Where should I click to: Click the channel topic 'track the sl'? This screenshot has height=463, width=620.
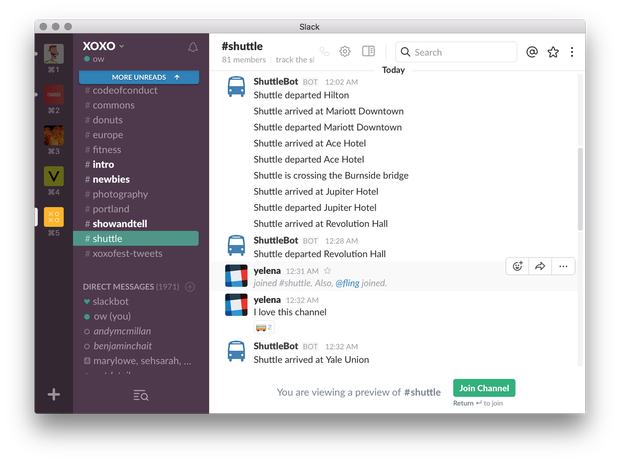coord(295,60)
